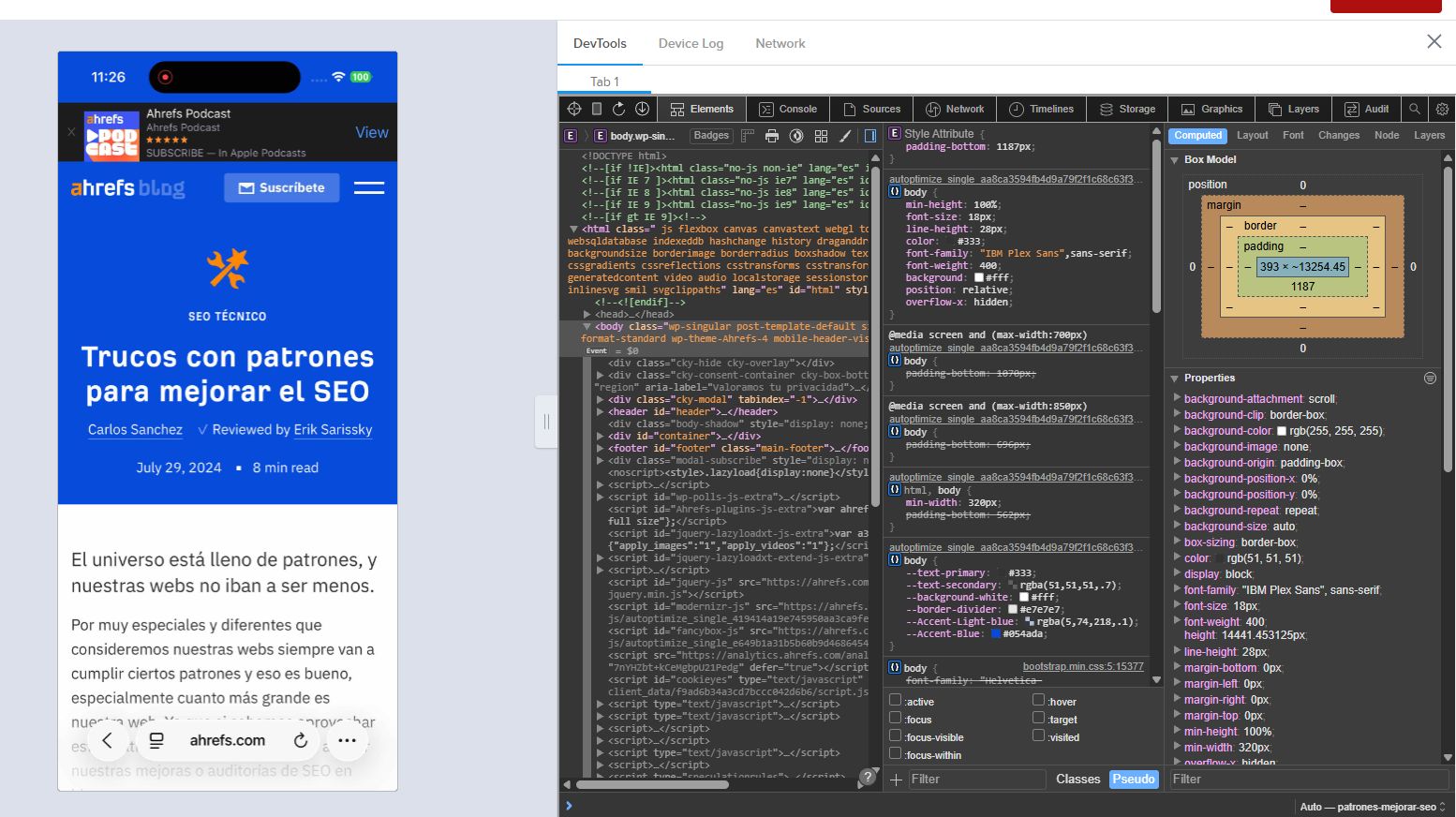
Task: Open the Audit tab
Action: pyautogui.click(x=1366, y=109)
